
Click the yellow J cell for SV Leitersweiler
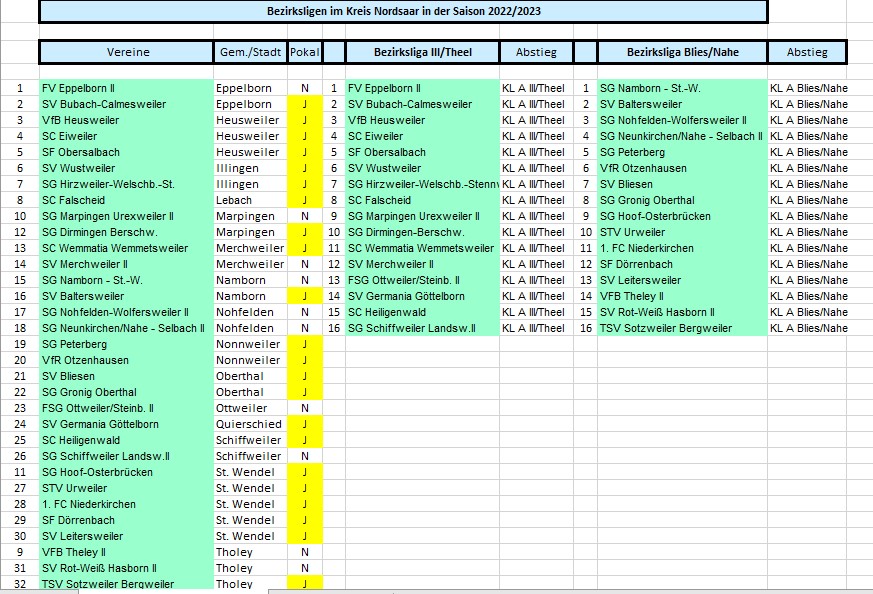click(x=305, y=536)
